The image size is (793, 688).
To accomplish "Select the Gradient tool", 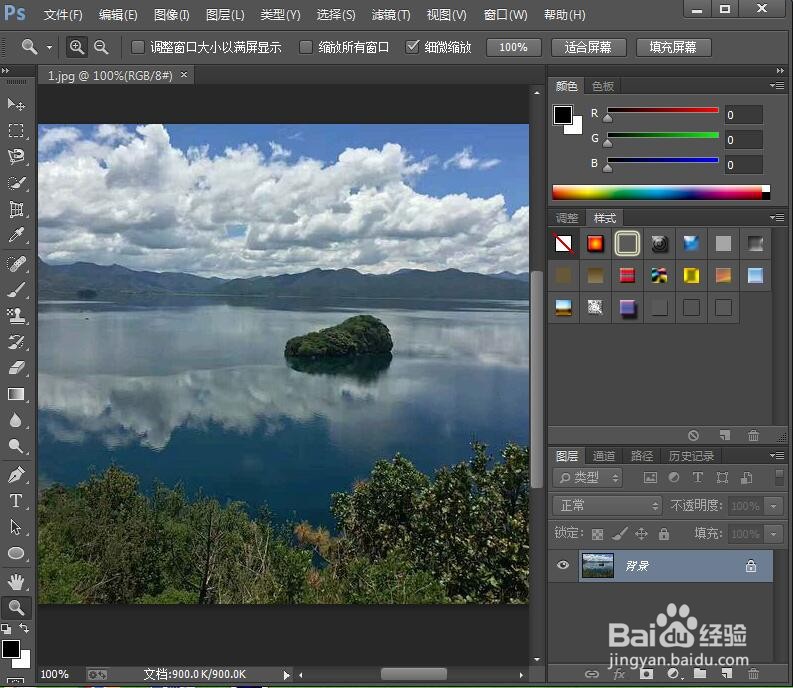I will (x=16, y=394).
